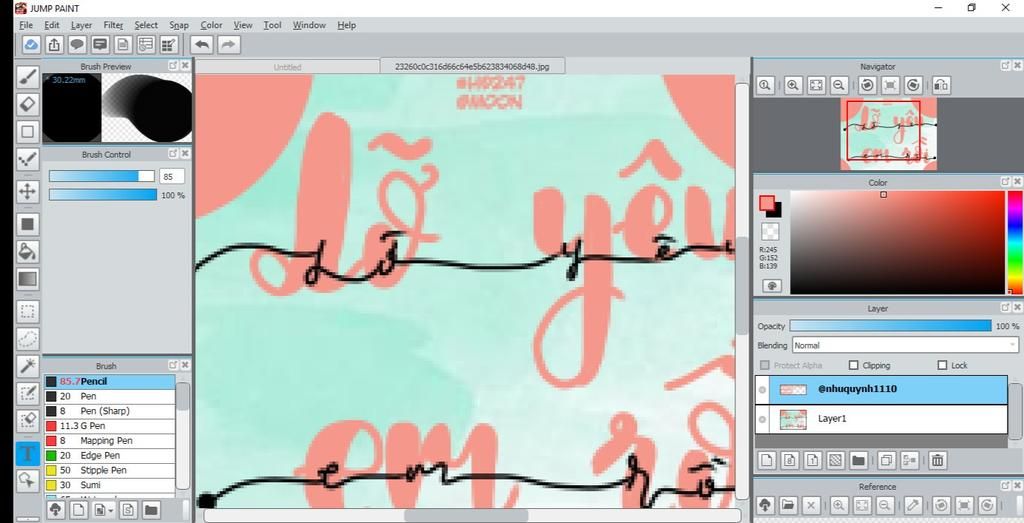Duplicate the selected layer
This screenshot has height=523, width=1024.
pos(886,460)
